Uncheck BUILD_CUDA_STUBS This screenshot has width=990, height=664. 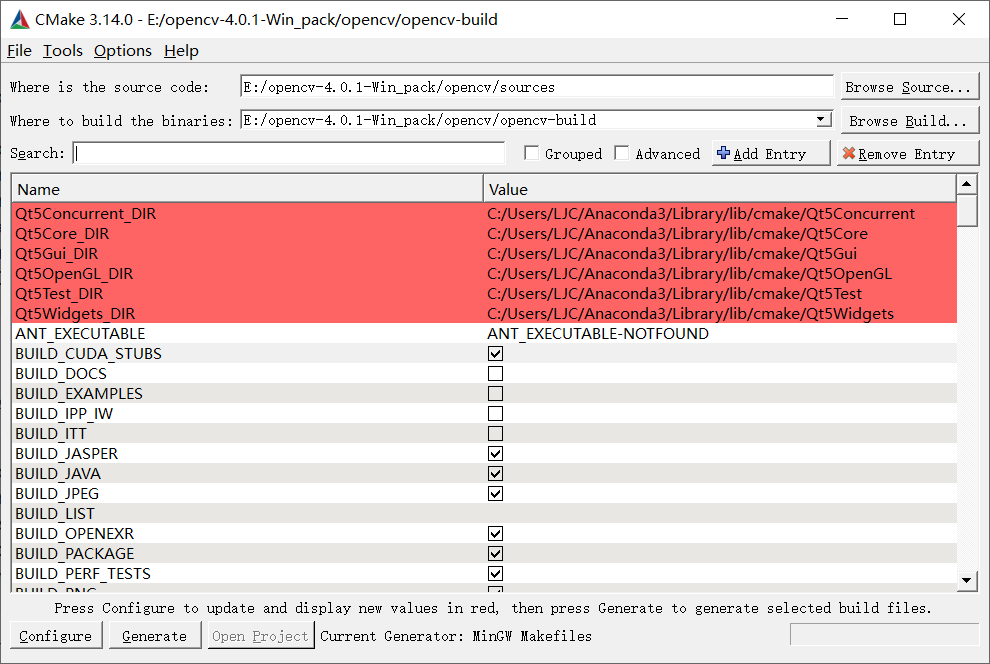point(495,353)
